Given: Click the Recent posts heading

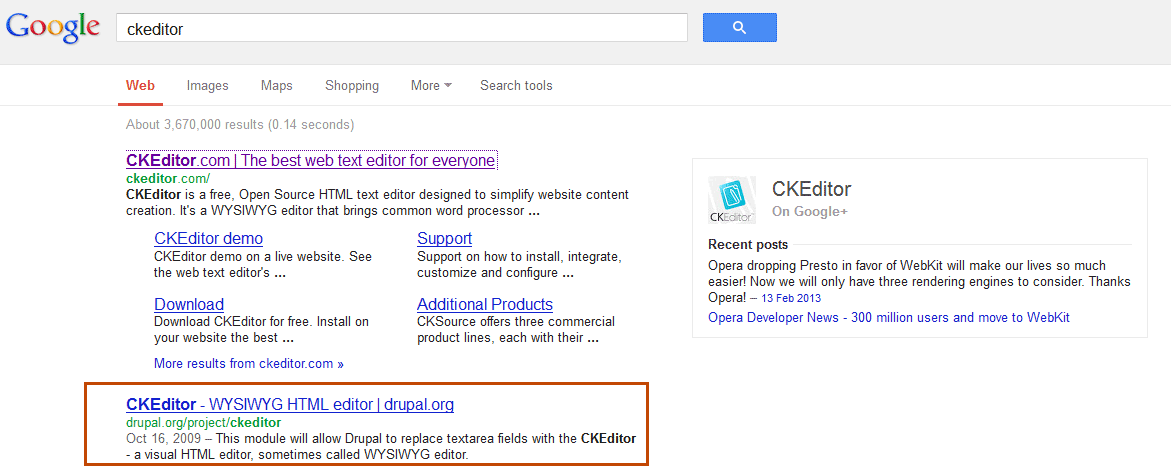Looking at the screenshot, I should click(748, 244).
